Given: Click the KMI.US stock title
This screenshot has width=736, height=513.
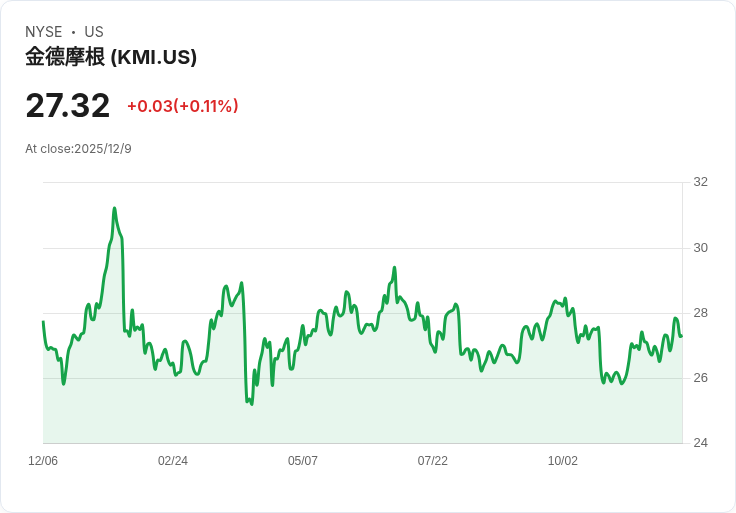Looking at the screenshot, I should pyautogui.click(x=111, y=57).
